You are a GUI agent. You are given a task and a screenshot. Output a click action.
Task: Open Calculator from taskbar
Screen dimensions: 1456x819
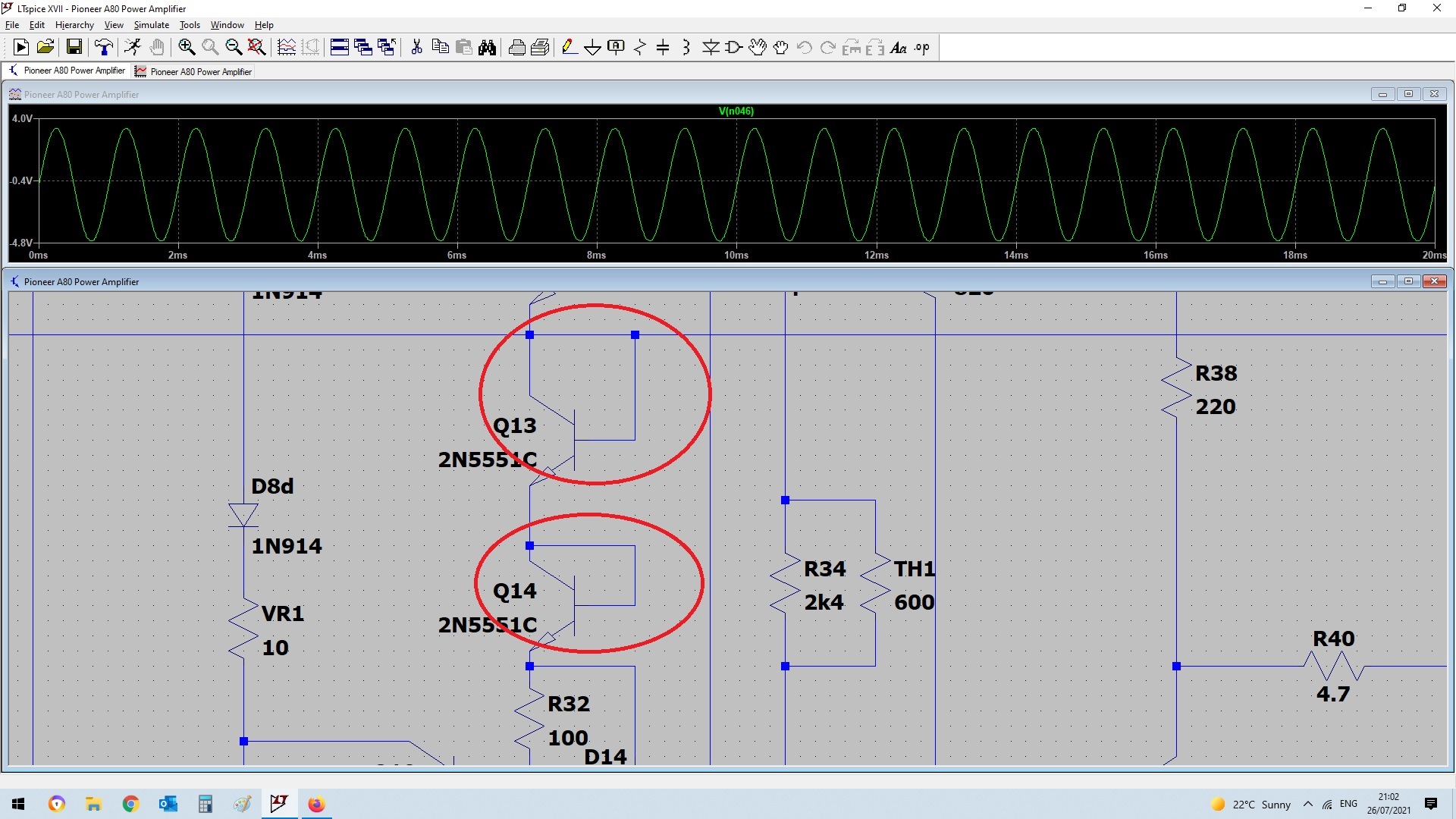coord(205,804)
